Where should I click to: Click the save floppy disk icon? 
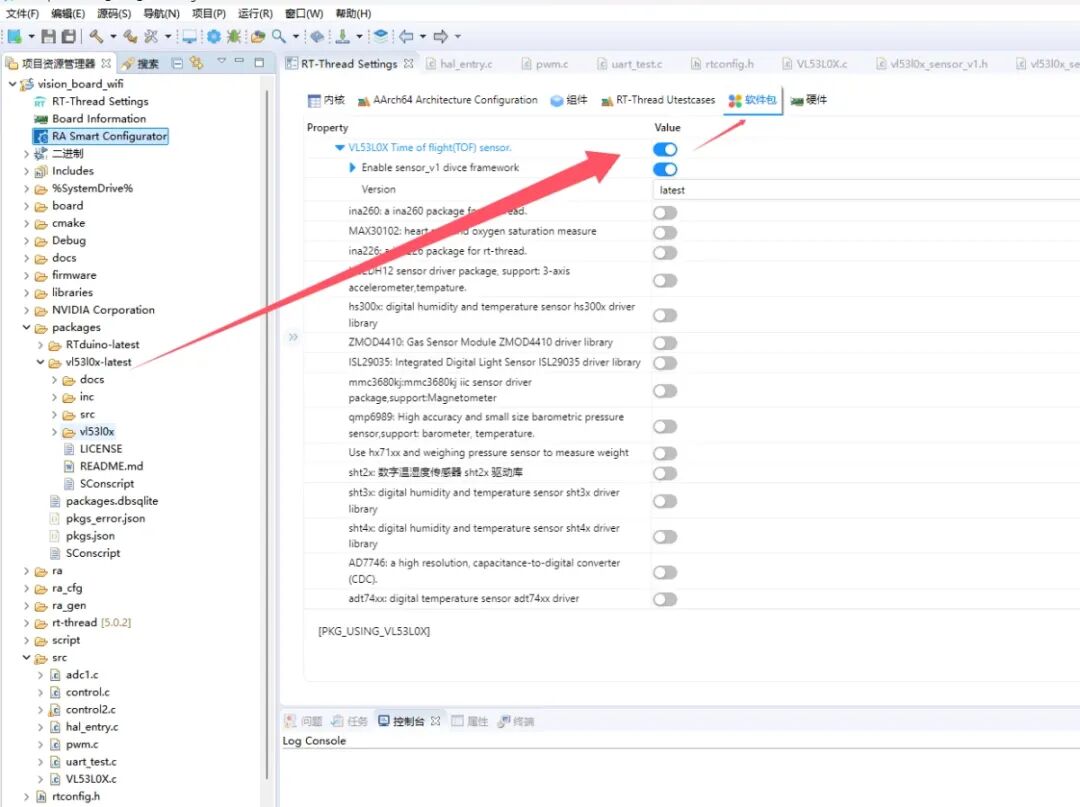click(x=50, y=36)
